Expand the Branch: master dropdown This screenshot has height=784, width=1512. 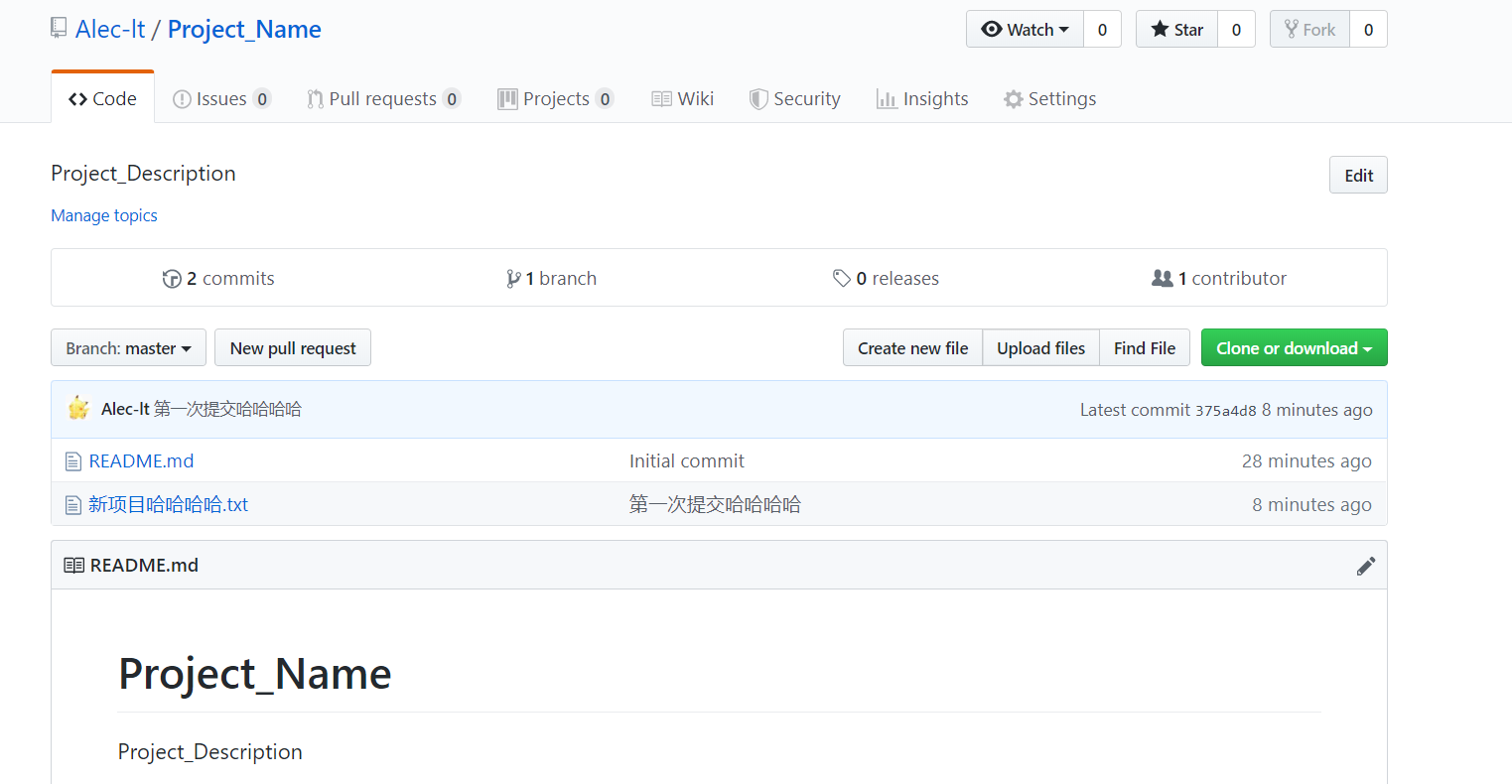[x=128, y=347]
